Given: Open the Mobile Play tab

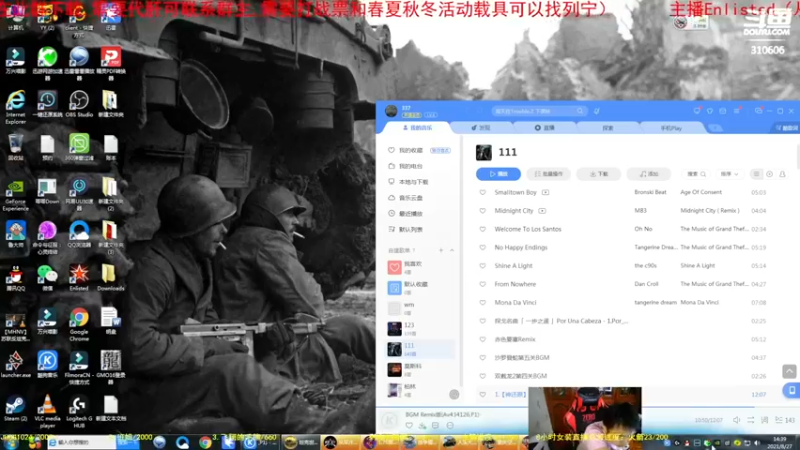Looking at the screenshot, I should click(x=671, y=128).
